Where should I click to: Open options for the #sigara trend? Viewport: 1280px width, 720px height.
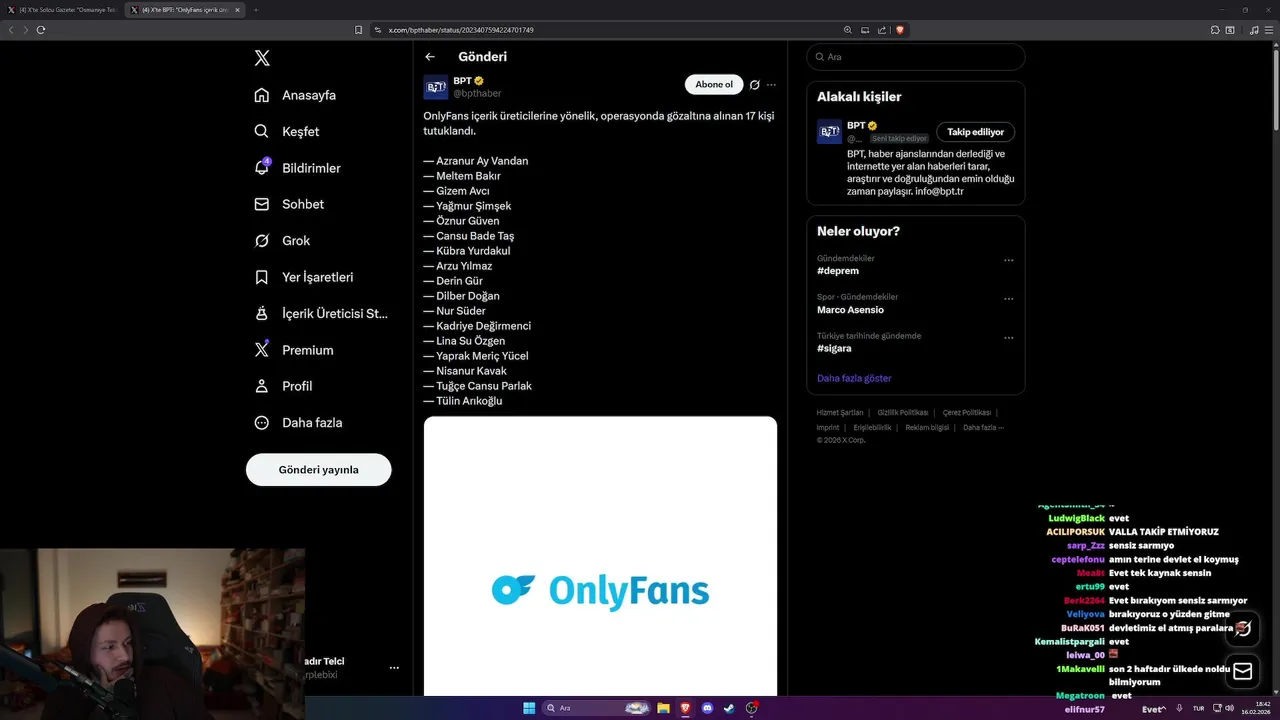pyautogui.click(x=1008, y=338)
